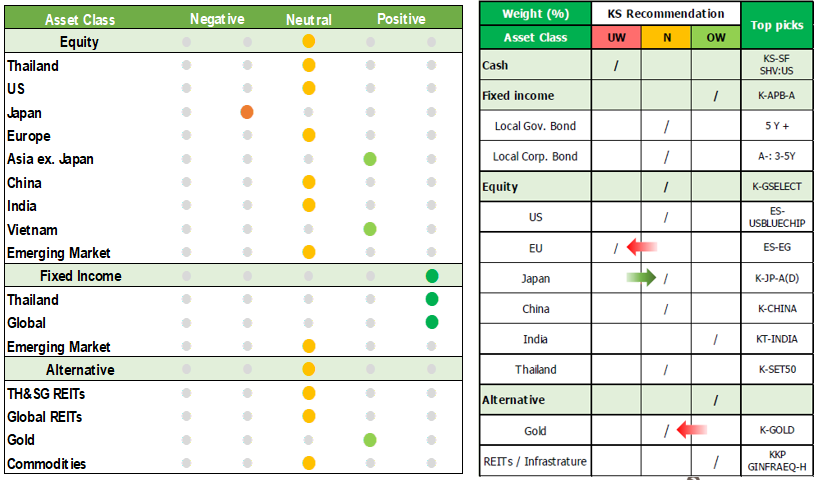The height and width of the screenshot is (480, 817).
Task: Click the Neutral column header
Action: (309, 19)
